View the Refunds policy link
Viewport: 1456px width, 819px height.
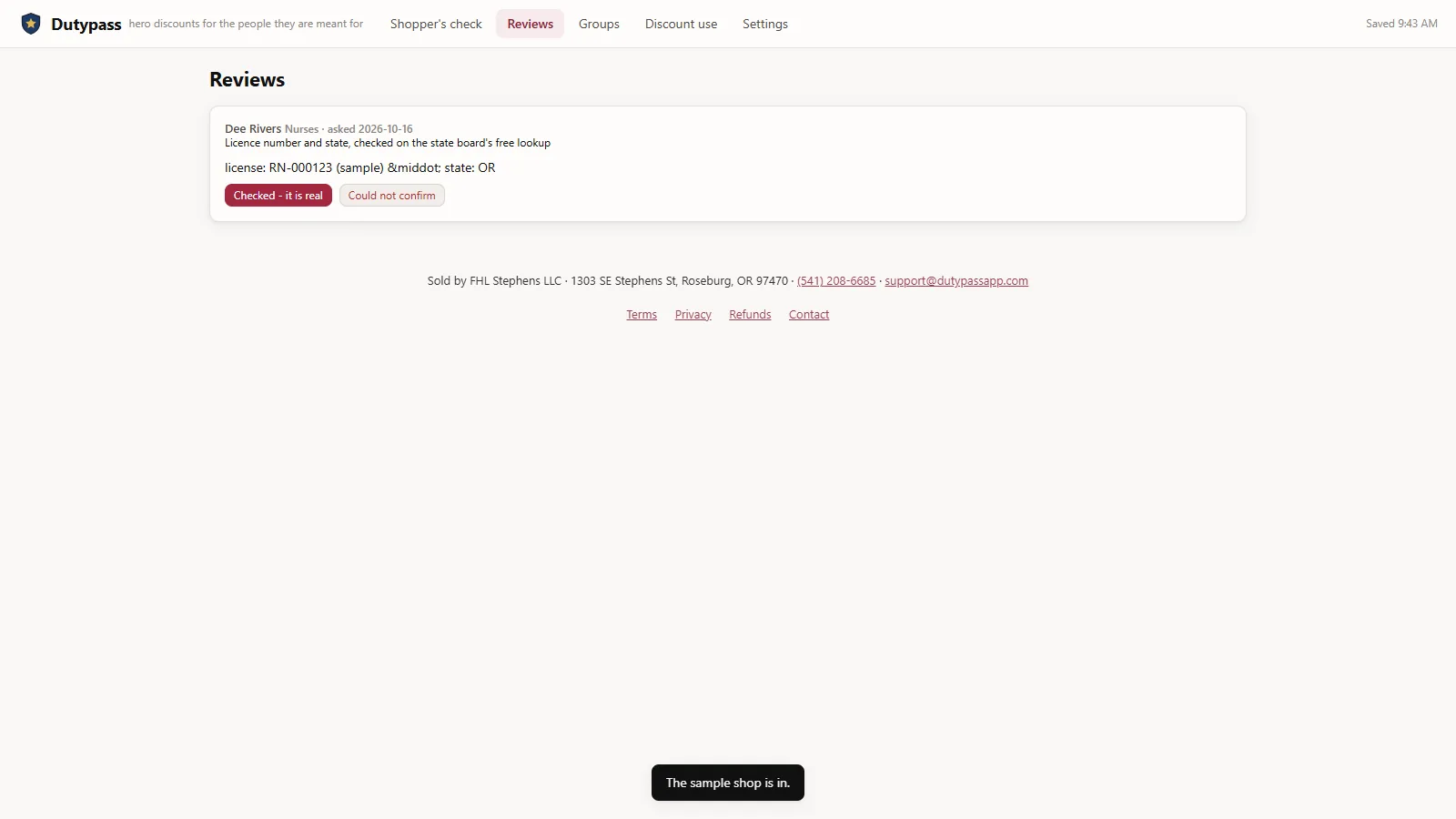pyautogui.click(x=750, y=315)
